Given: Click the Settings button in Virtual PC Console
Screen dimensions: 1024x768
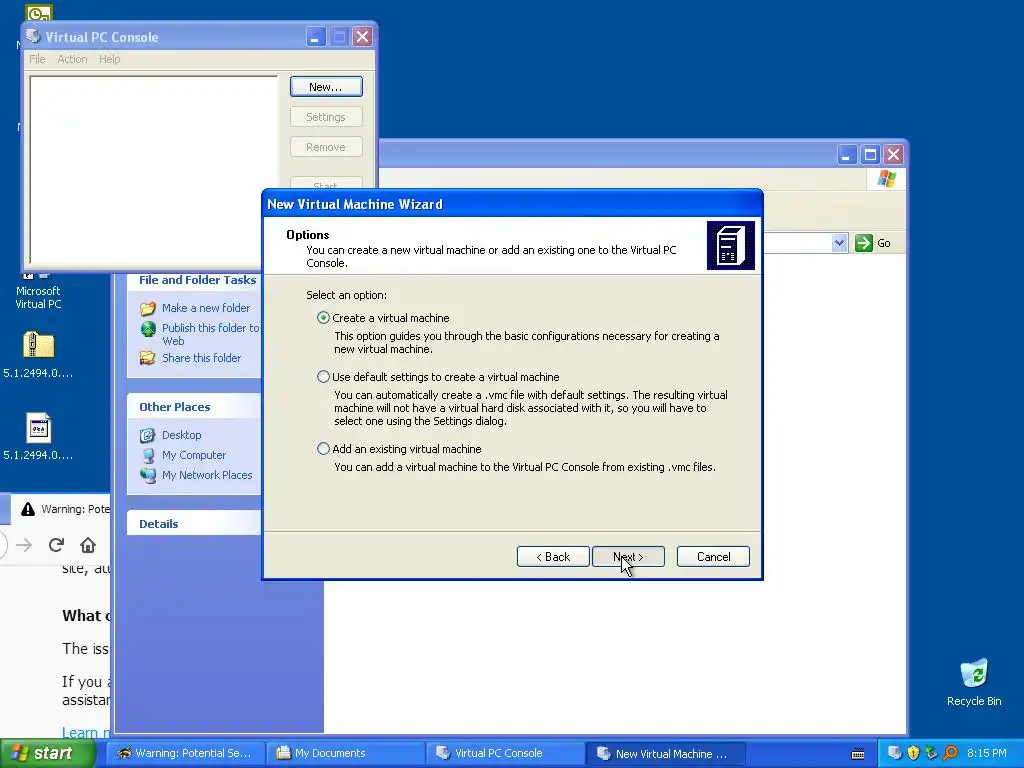Looking at the screenshot, I should pyautogui.click(x=326, y=117).
